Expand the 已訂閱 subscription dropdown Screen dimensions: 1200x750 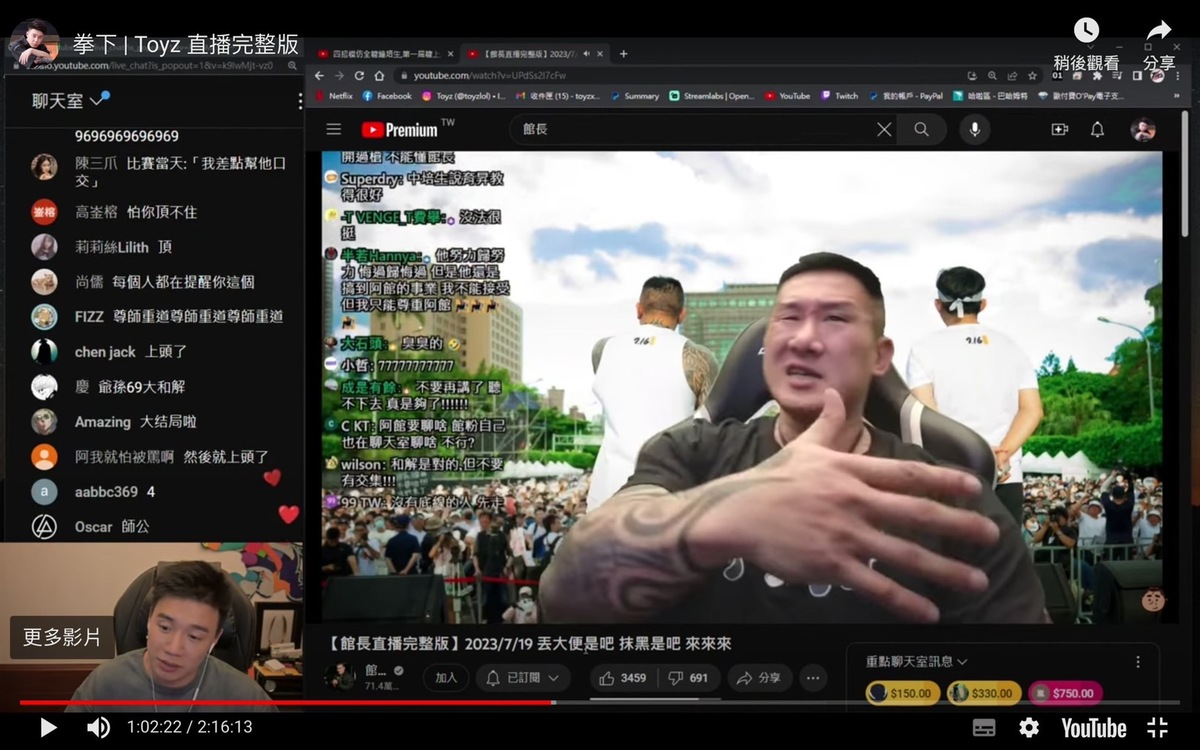click(x=523, y=677)
